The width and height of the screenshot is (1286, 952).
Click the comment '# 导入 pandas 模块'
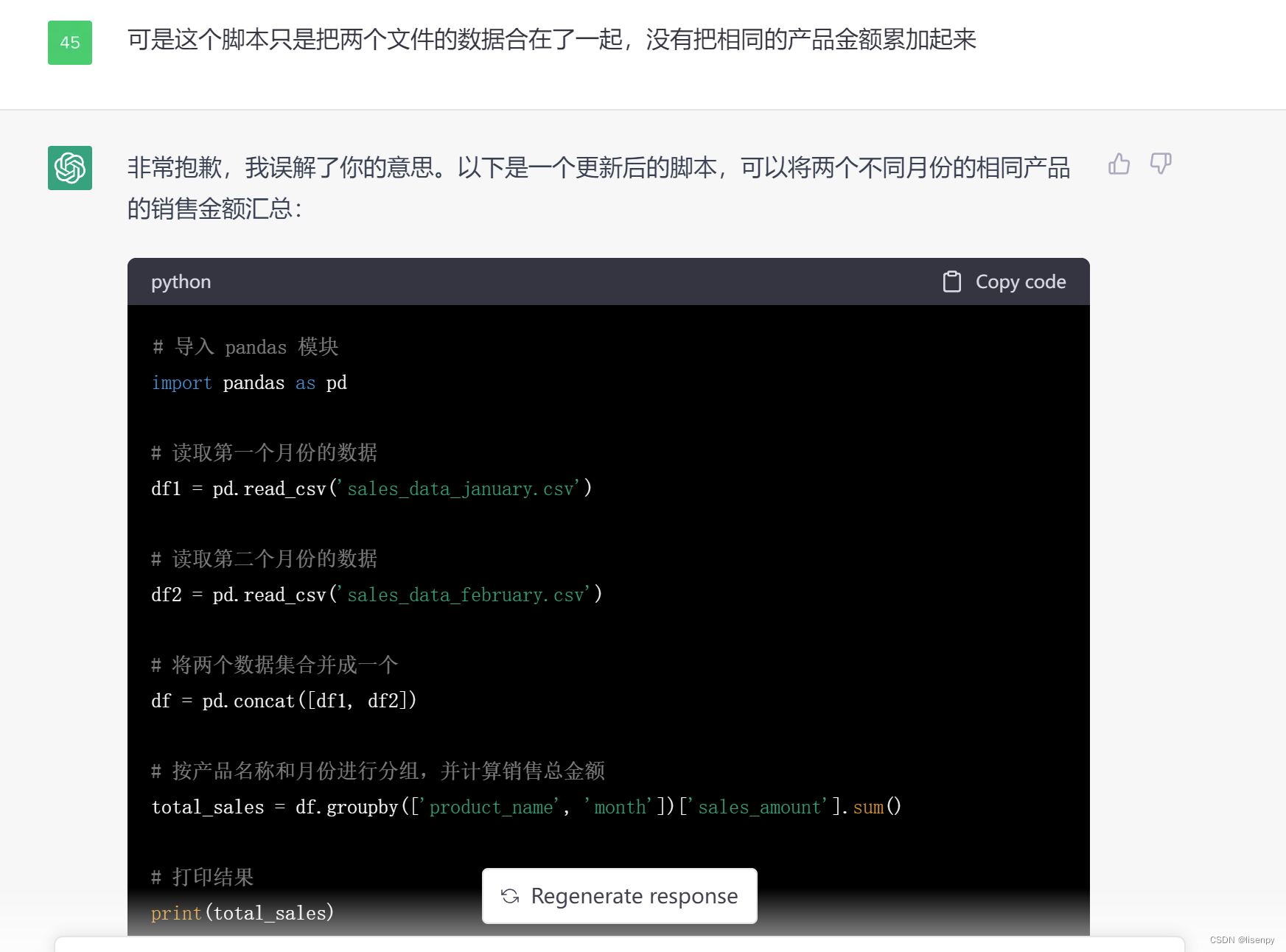pos(245,346)
